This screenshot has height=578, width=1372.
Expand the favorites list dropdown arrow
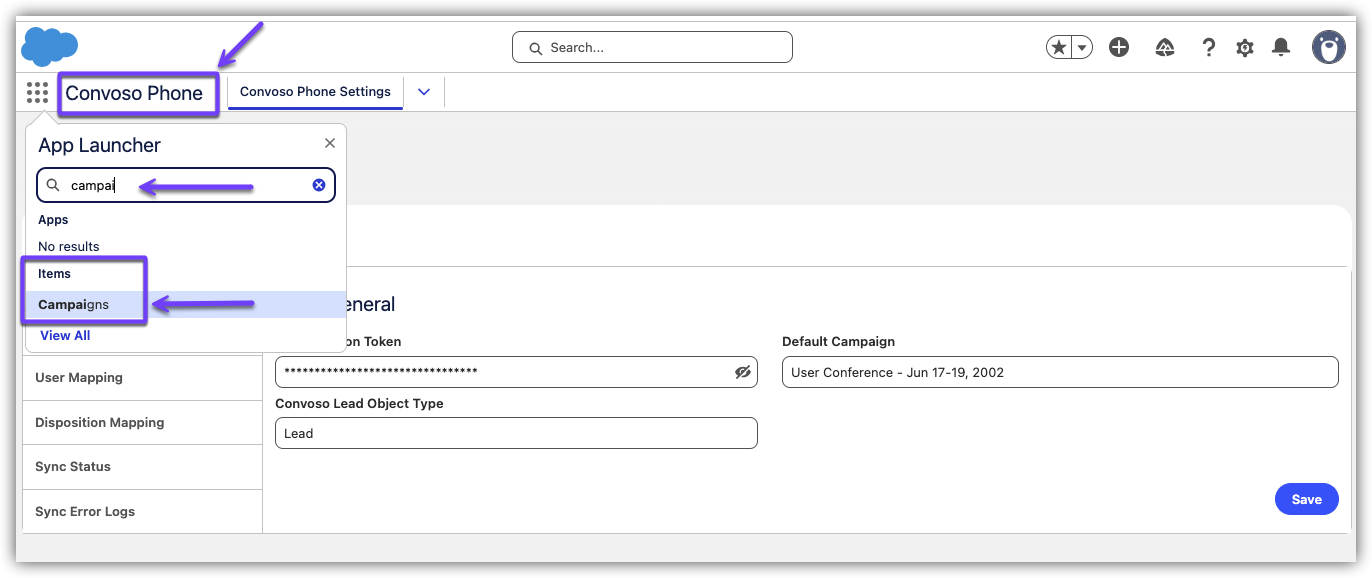pyautogui.click(x=1082, y=47)
